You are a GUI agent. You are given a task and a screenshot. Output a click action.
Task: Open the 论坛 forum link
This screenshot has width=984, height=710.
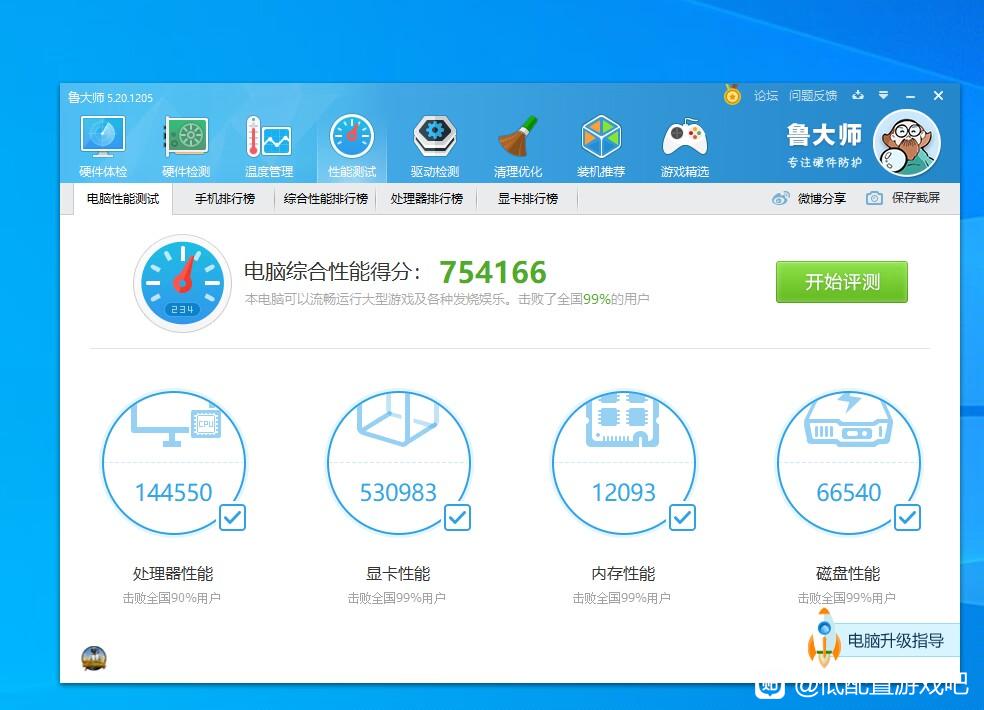(766, 95)
